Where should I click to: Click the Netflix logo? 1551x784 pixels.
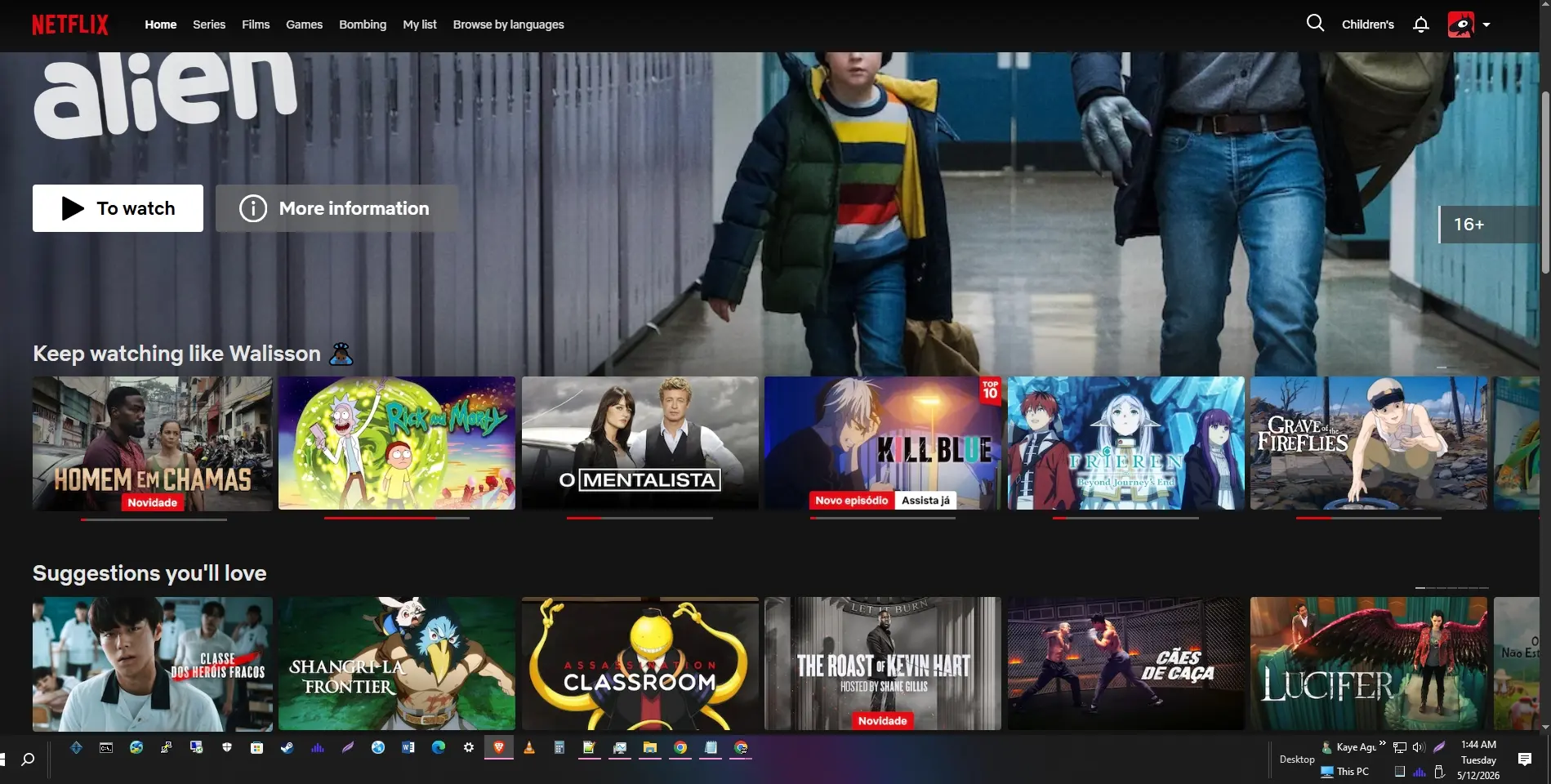(70, 24)
